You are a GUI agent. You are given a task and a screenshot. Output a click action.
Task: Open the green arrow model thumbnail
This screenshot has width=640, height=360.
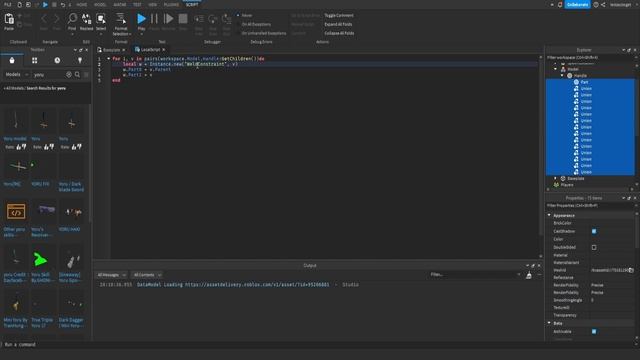(41, 259)
